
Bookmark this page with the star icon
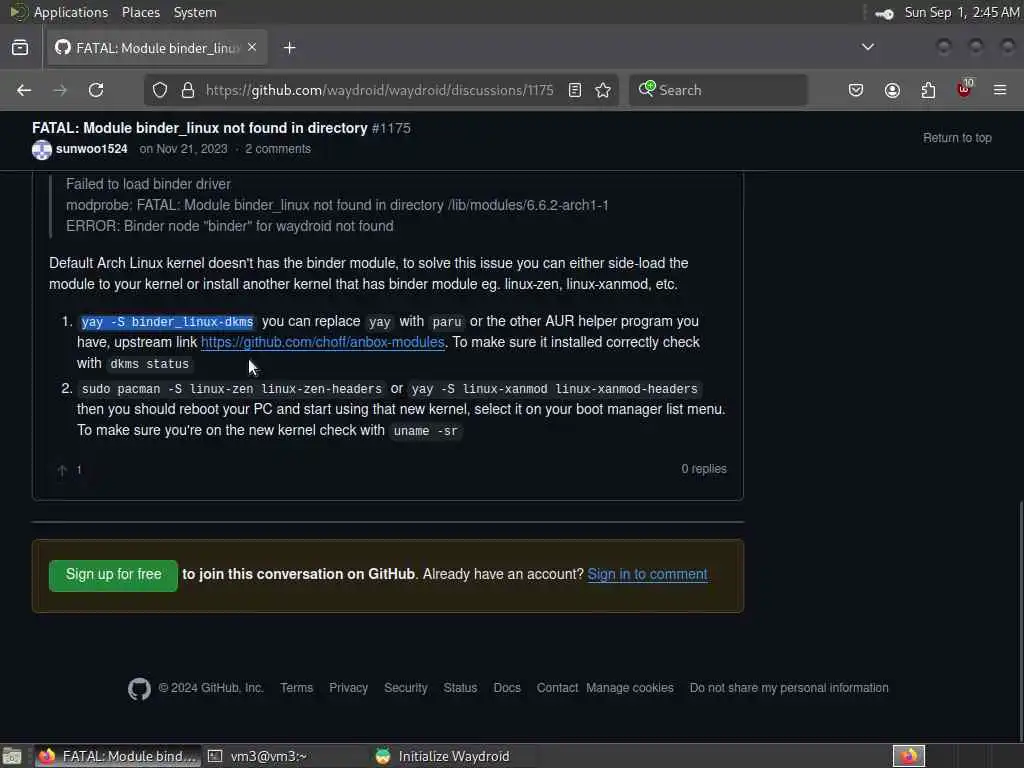pos(603,90)
